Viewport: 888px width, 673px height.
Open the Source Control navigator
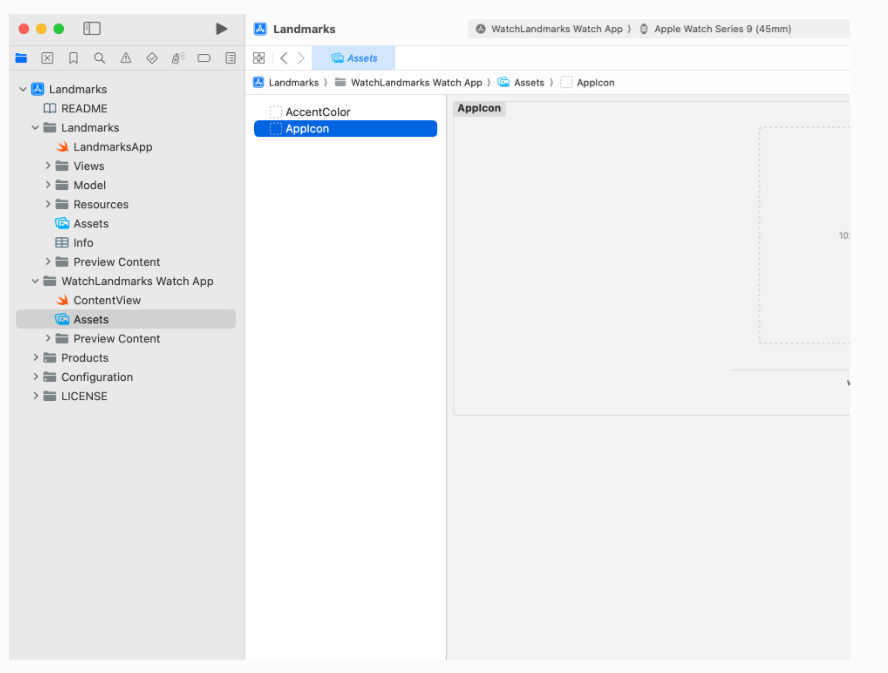point(48,58)
